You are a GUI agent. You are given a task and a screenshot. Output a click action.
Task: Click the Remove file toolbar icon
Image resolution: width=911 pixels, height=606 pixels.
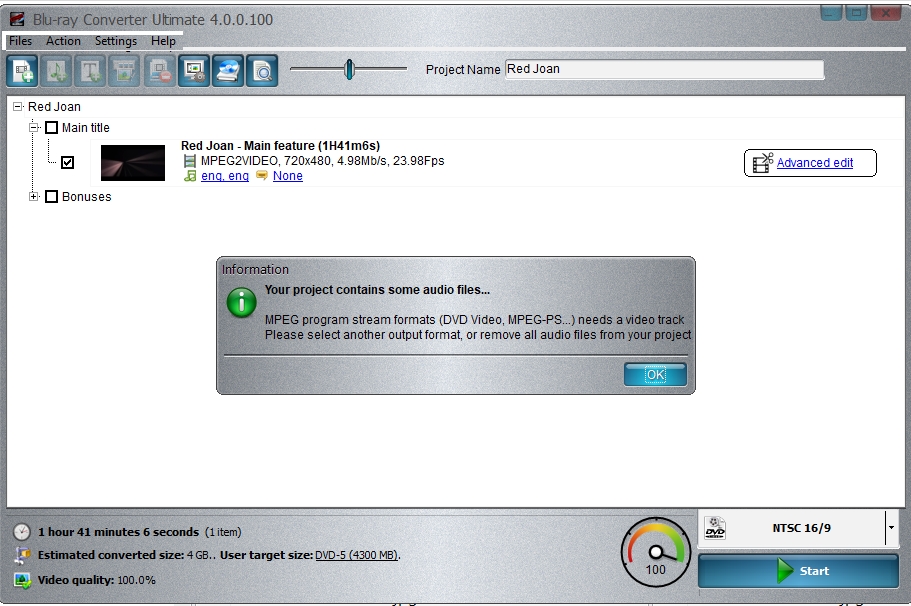159,71
